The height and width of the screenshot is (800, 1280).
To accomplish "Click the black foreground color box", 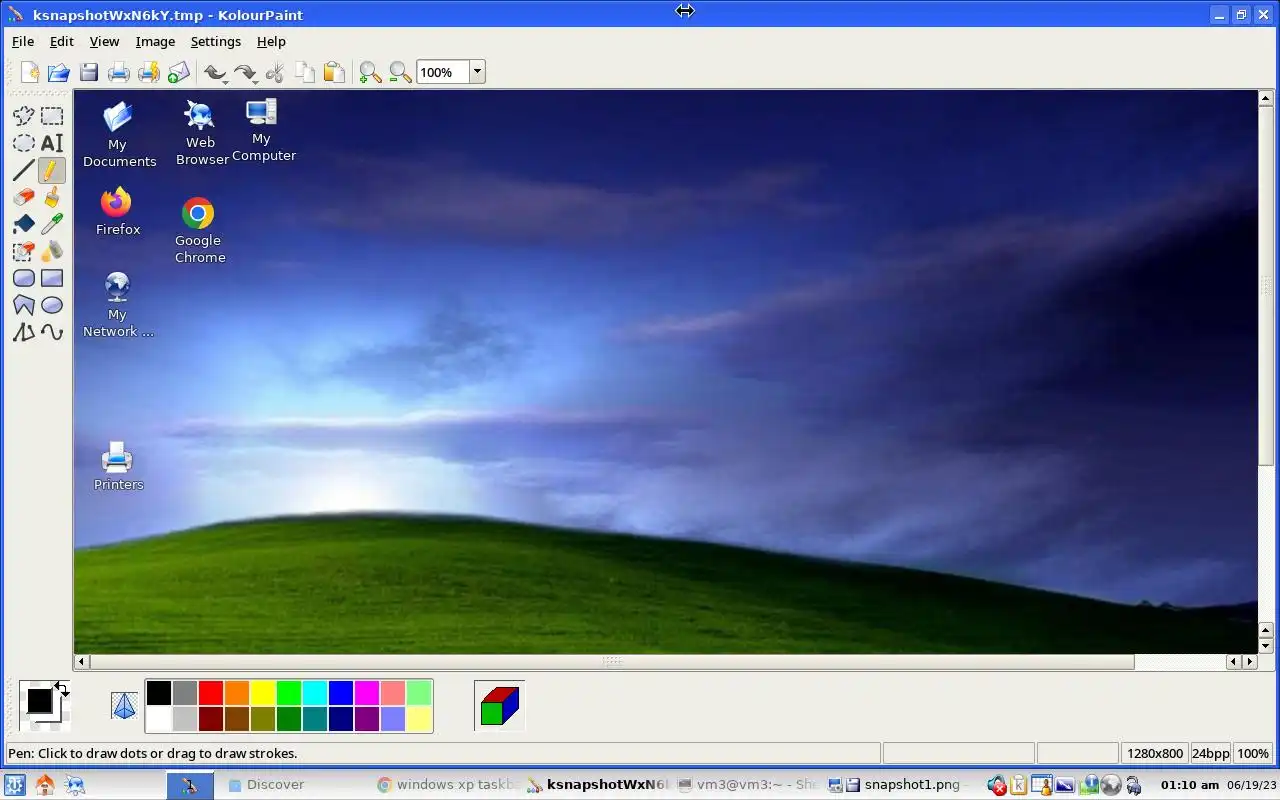I will point(39,700).
